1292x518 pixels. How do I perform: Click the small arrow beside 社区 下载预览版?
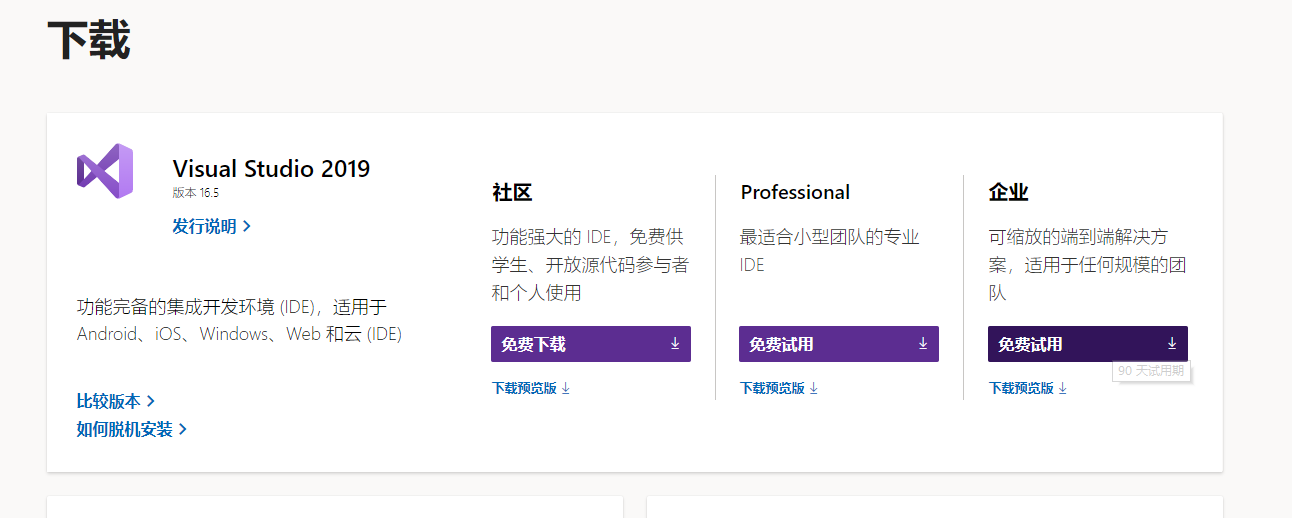566,388
